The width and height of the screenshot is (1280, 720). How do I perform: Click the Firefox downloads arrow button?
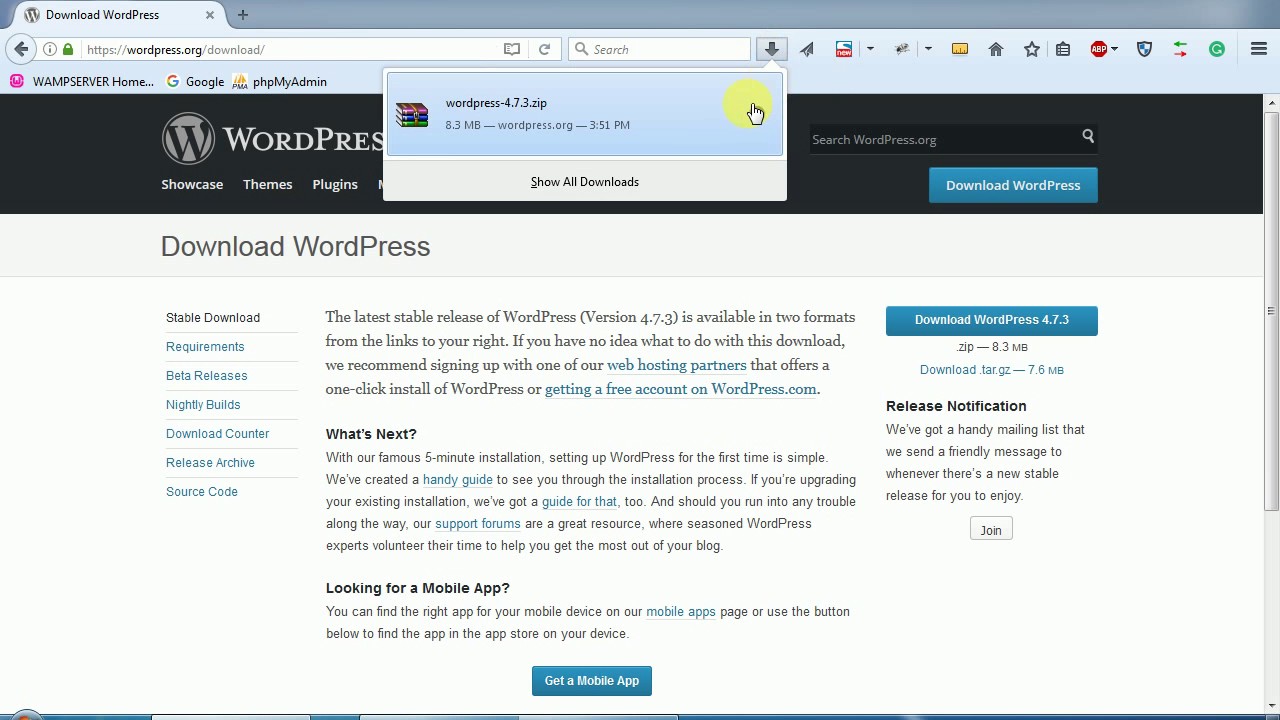click(771, 49)
